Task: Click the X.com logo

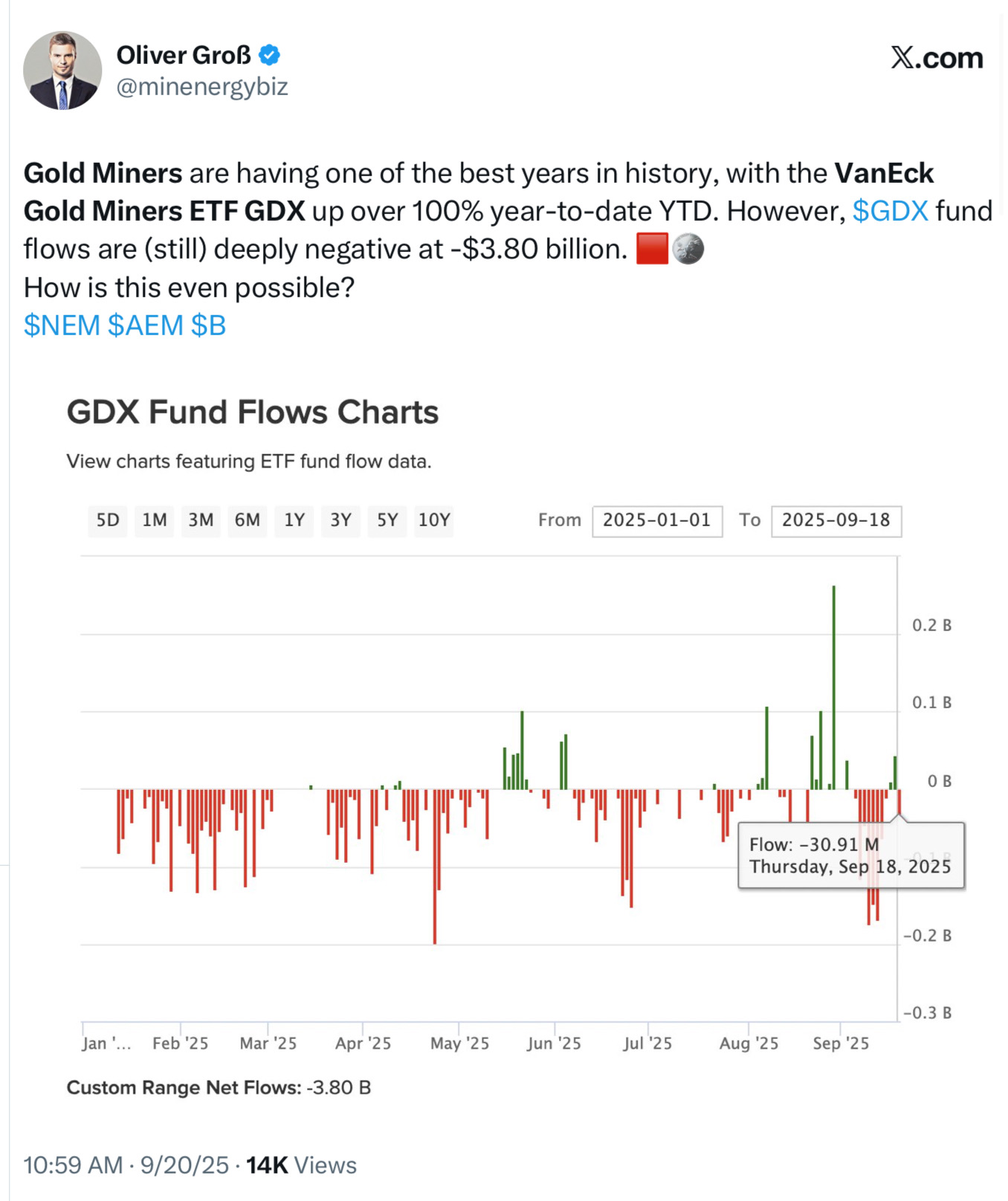Action: (937, 58)
